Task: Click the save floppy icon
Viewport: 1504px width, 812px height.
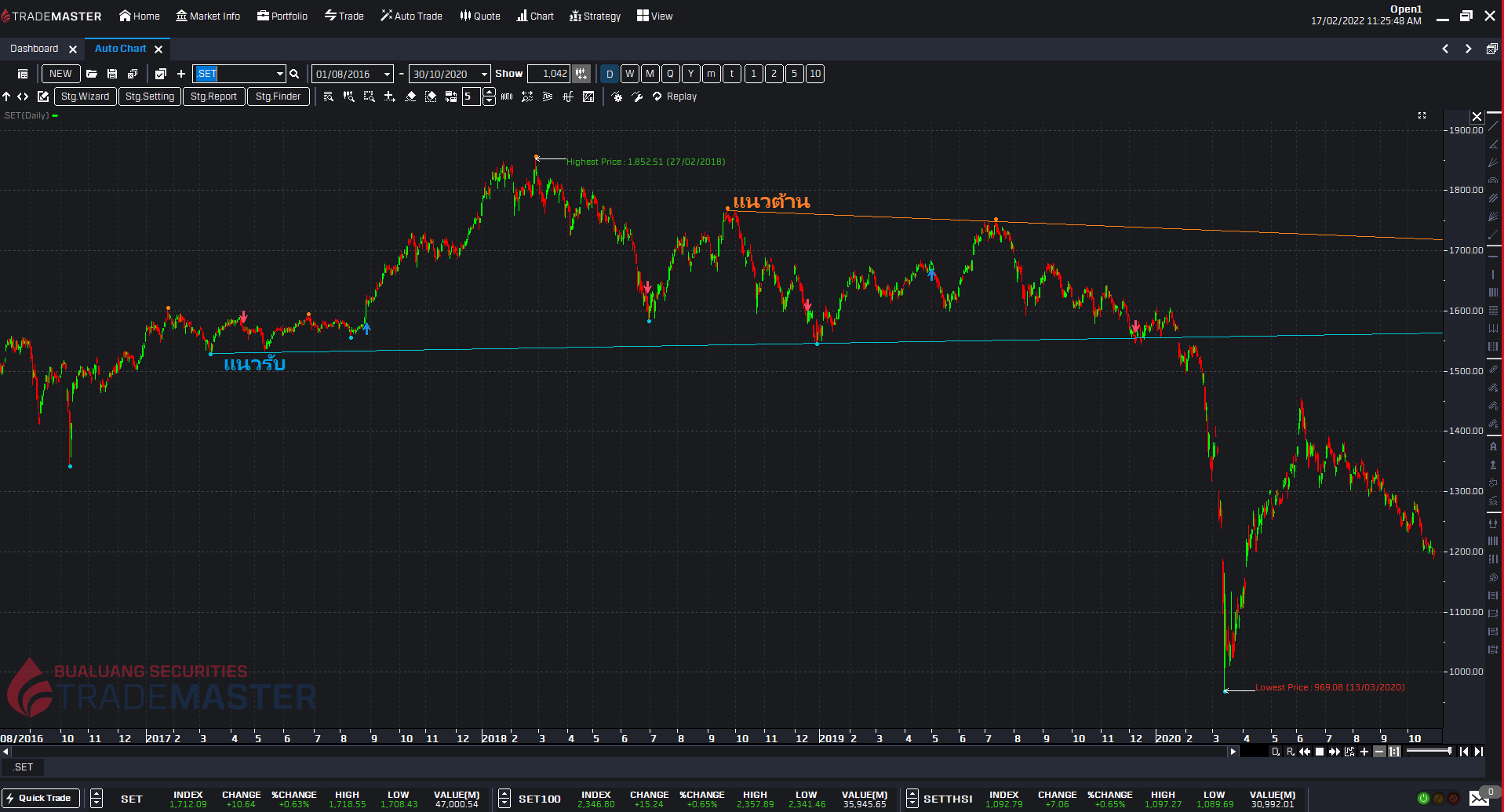Action: click(x=112, y=74)
